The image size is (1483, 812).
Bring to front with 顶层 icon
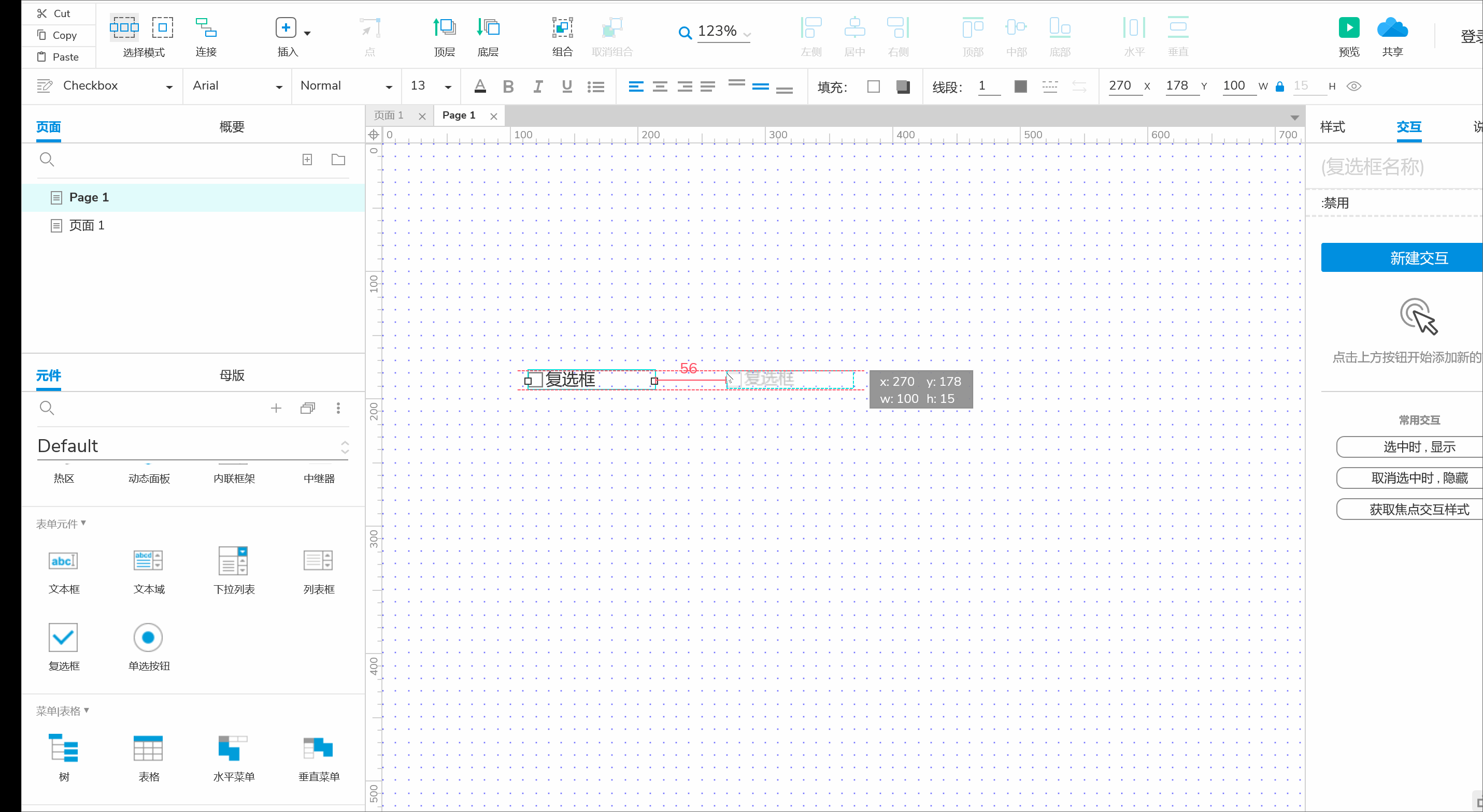tap(444, 27)
